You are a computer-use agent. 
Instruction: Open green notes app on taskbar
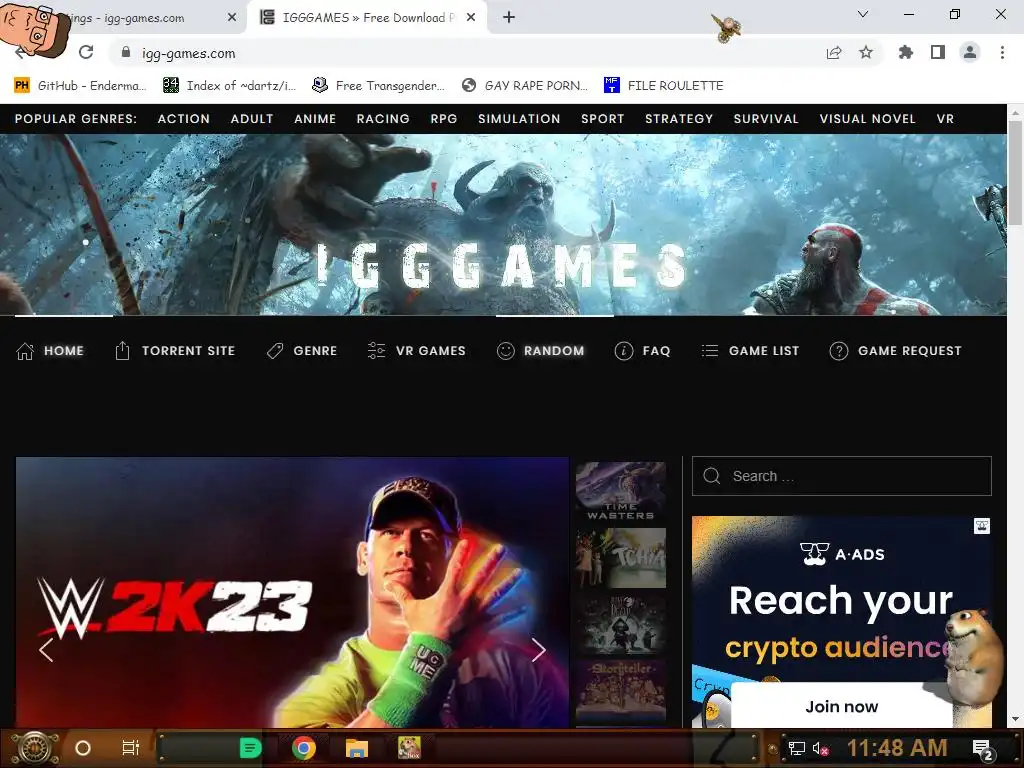250,748
